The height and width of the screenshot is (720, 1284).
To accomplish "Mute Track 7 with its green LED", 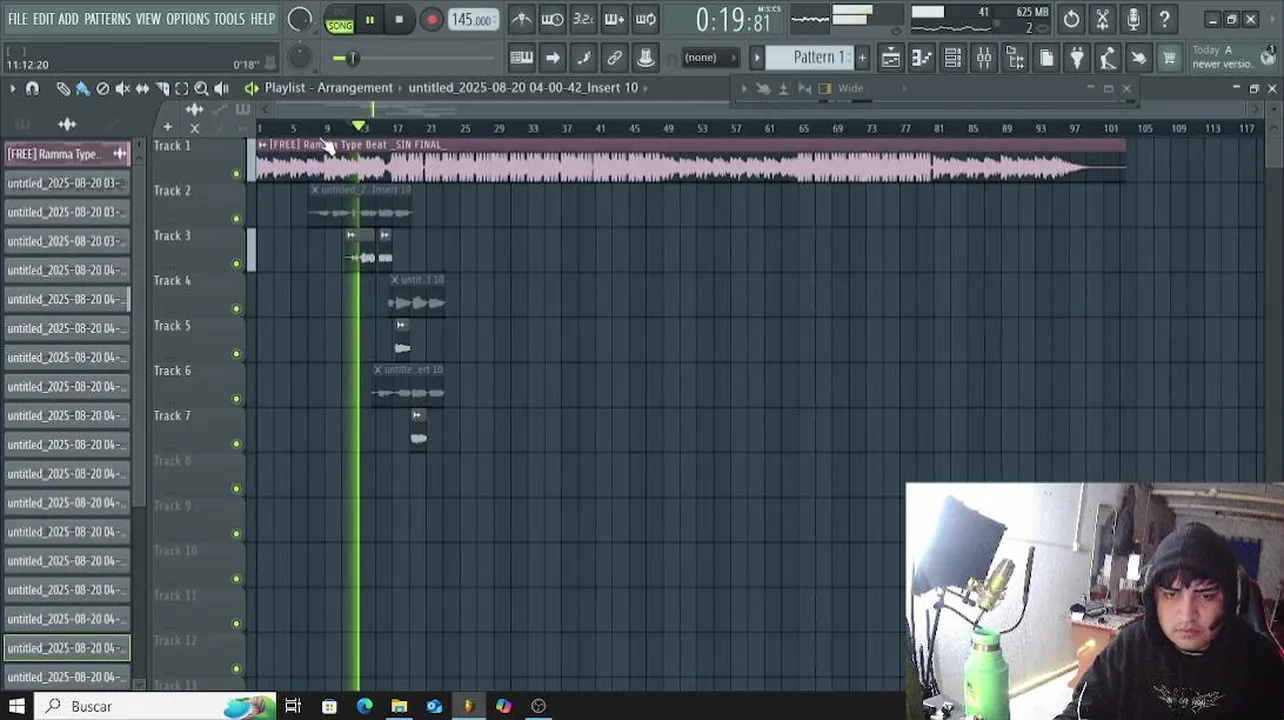I will (237, 444).
